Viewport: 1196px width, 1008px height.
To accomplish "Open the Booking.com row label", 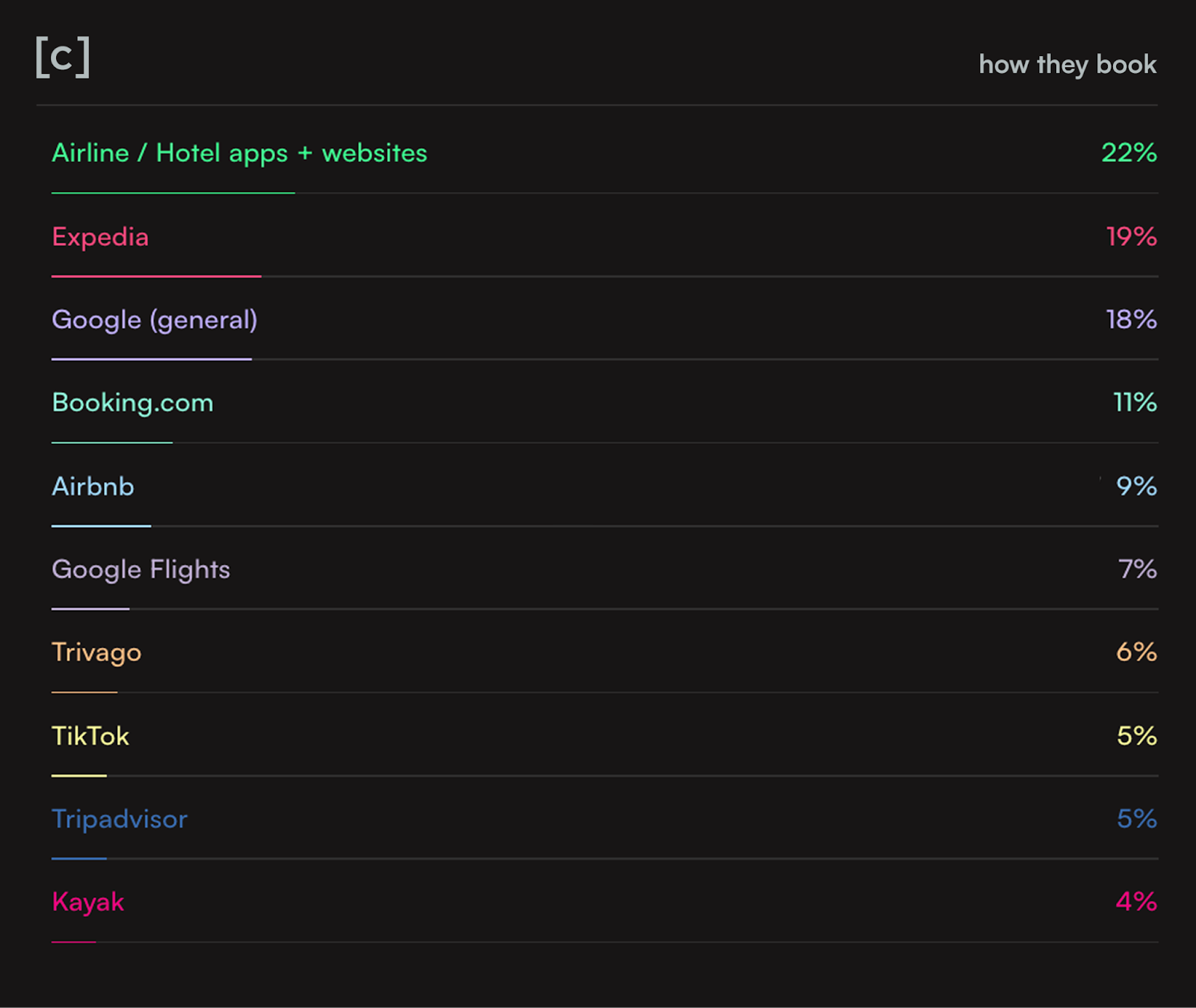I will (132, 403).
